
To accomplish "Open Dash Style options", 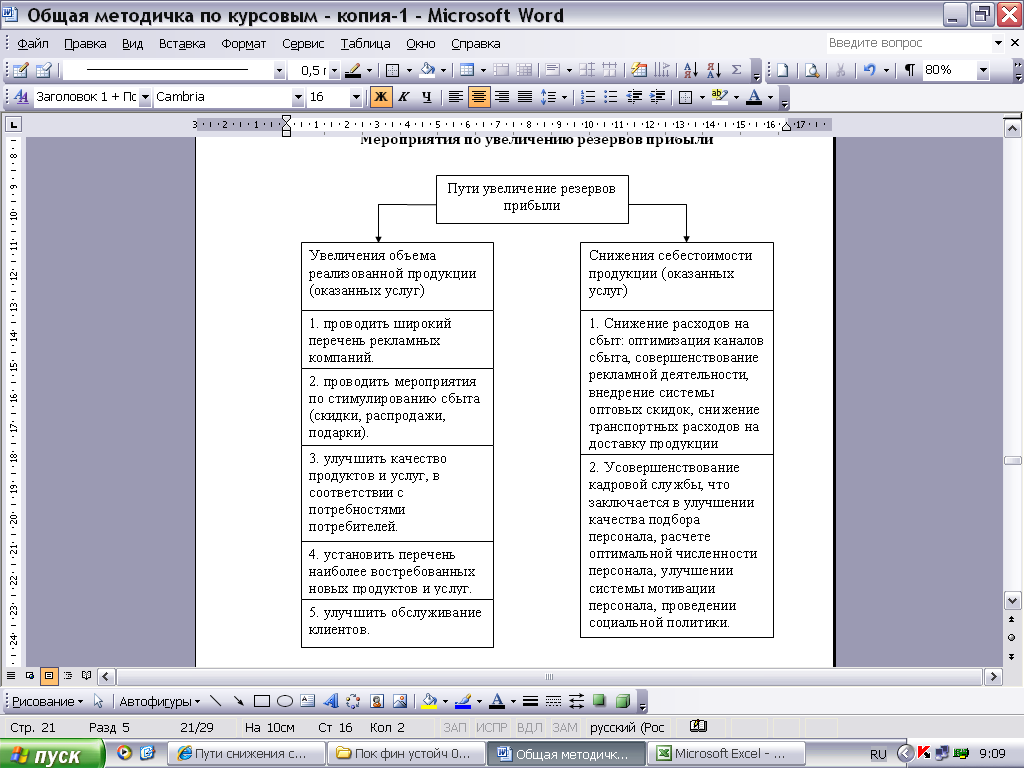I will (553, 701).
